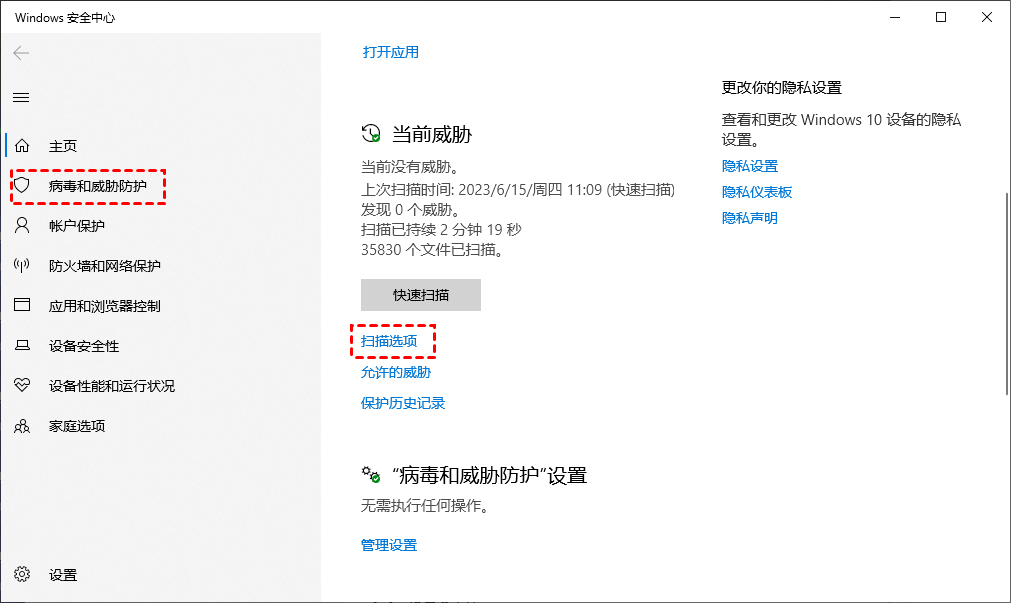The image size is (1011, 603).
Task: Click the vertical scrollbar on the right
Action: pyautogui.click(x=1007, y=293)
